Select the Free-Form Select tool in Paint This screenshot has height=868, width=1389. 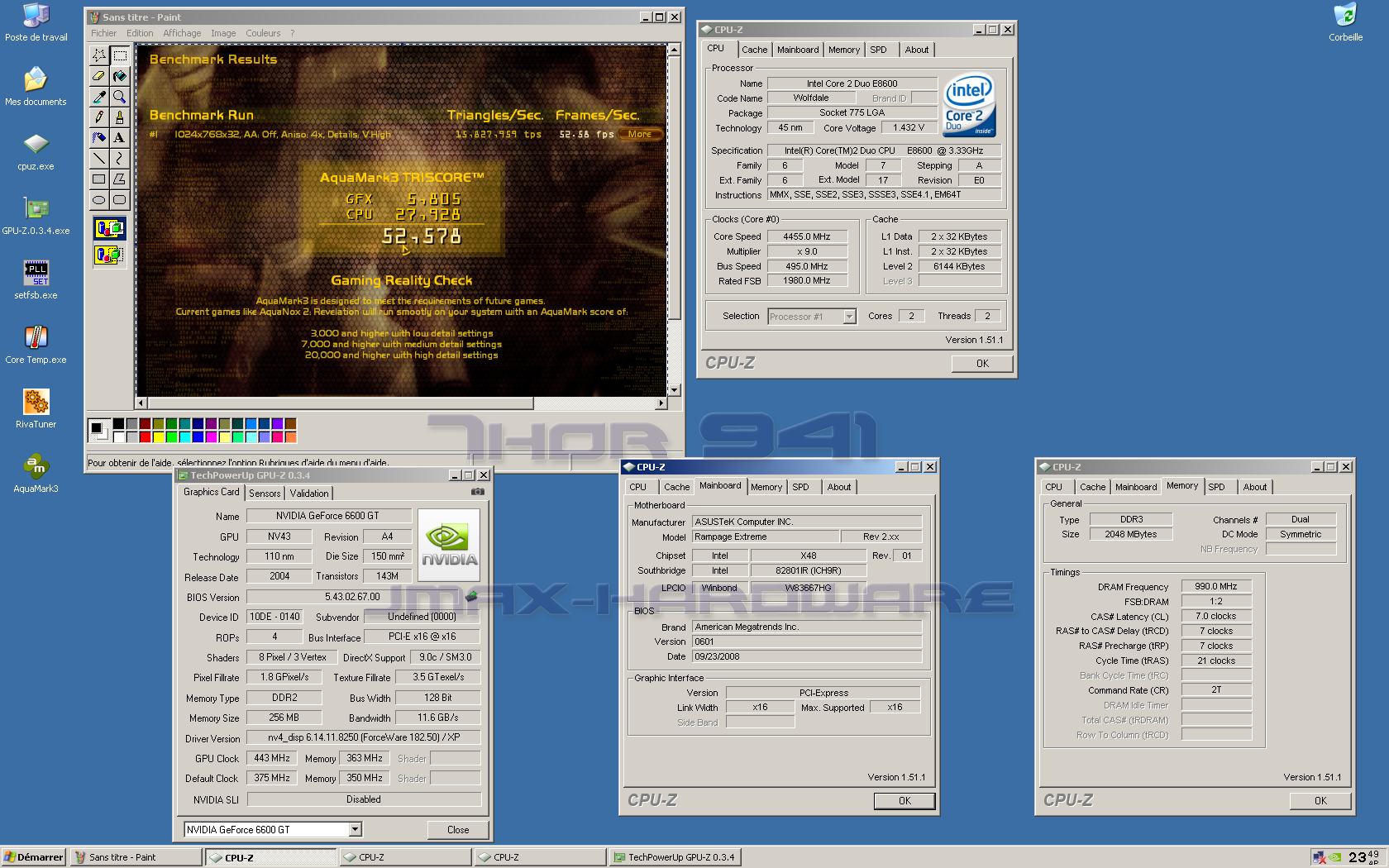(x=99, y=55)
